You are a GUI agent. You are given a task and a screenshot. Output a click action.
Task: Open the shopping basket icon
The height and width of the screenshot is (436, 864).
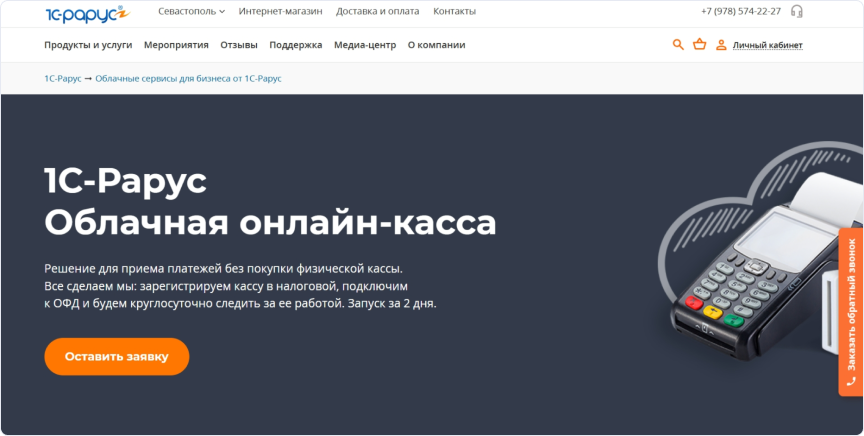[x=699, y=44]
